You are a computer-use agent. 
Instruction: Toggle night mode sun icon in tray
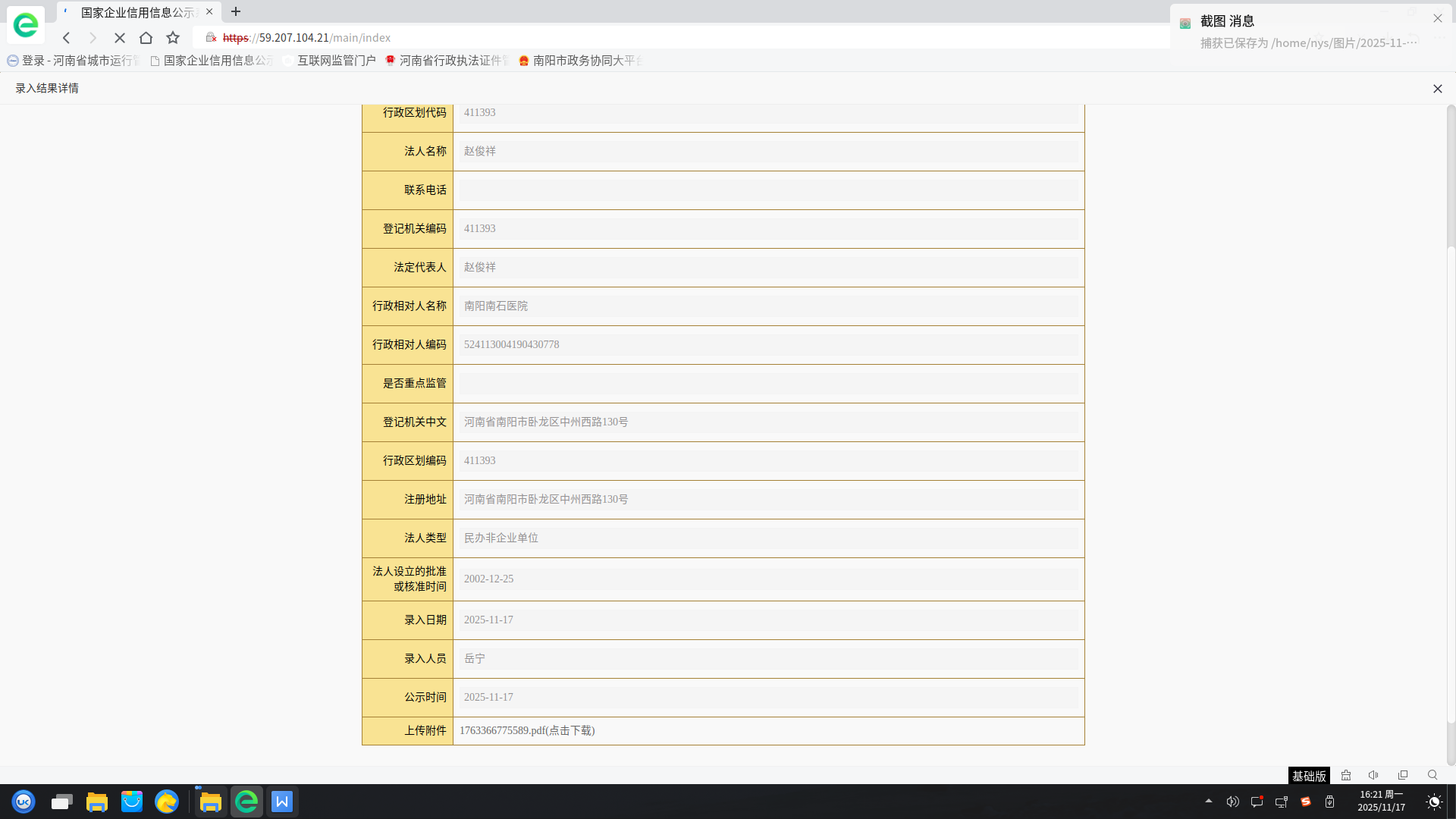point(1434,802)
